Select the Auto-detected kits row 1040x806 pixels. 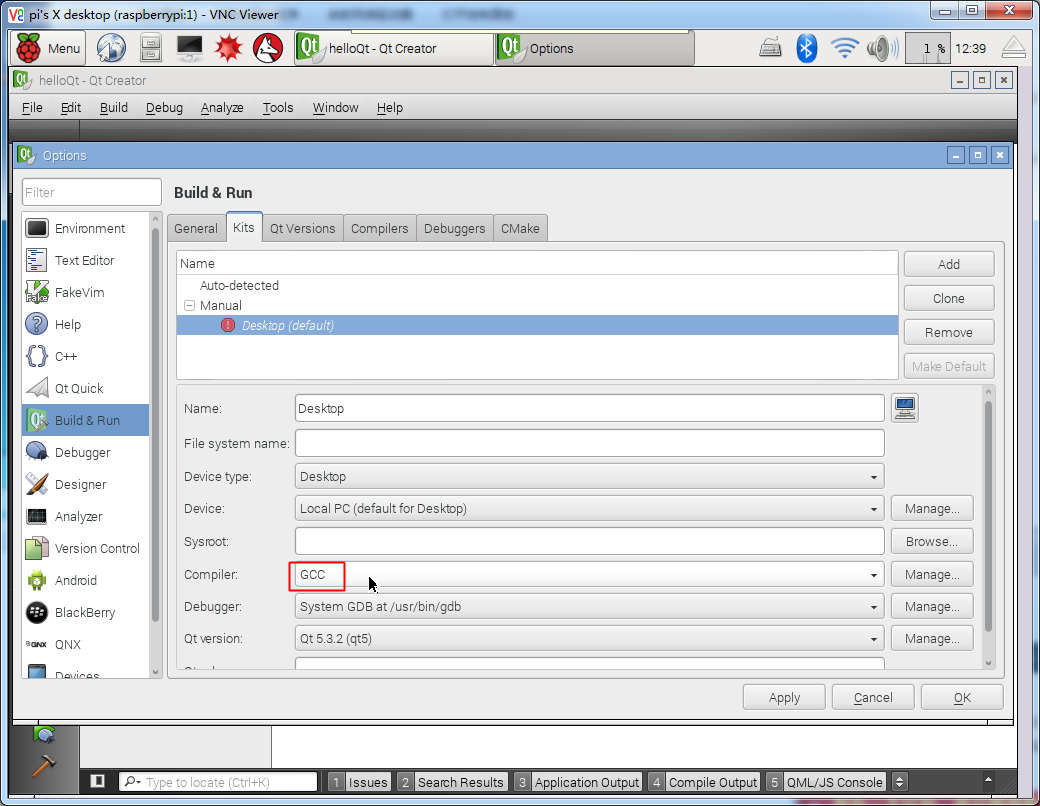click(537, 285)
